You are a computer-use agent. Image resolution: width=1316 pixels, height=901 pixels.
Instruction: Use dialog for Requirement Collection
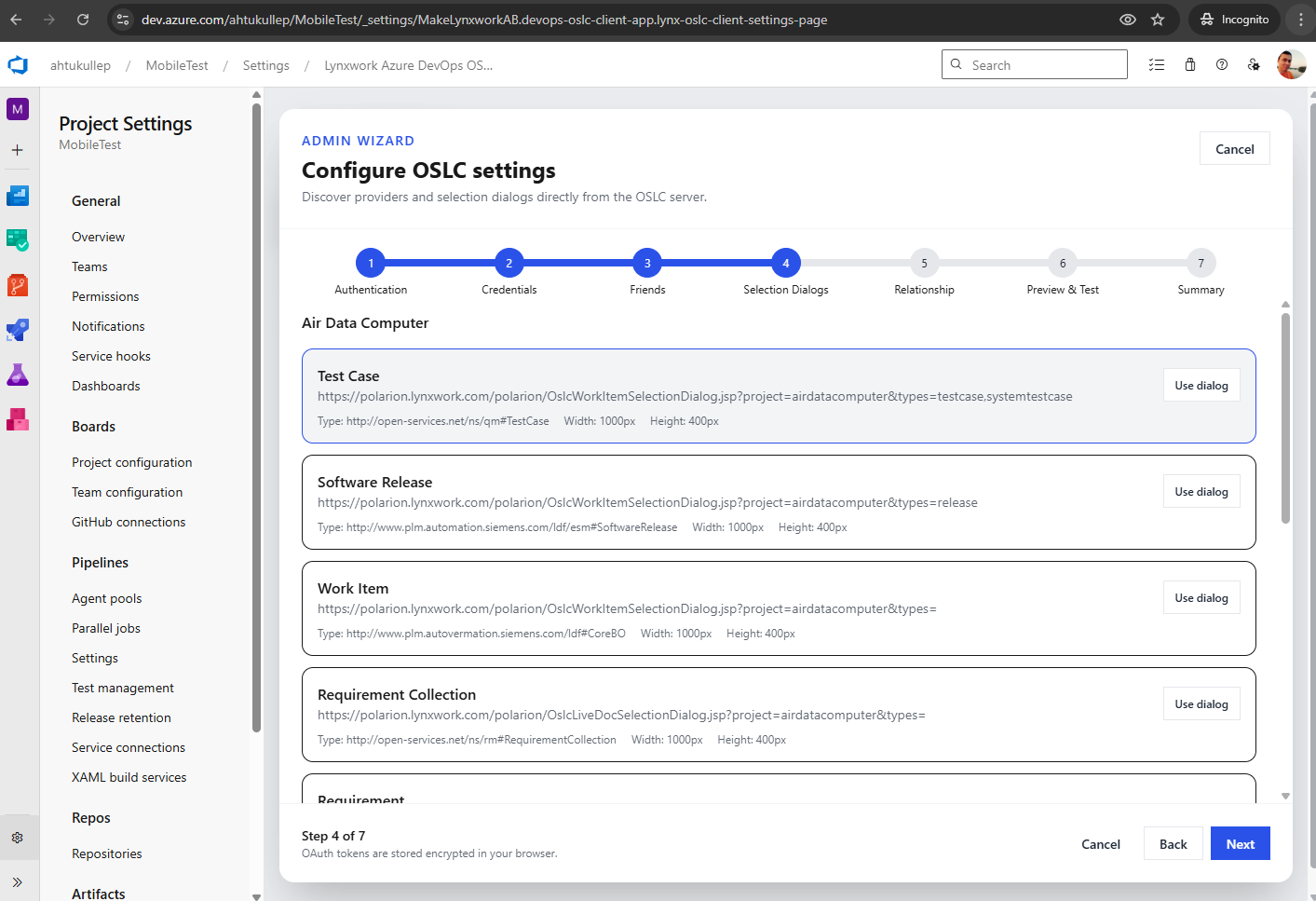point(1201,704)
